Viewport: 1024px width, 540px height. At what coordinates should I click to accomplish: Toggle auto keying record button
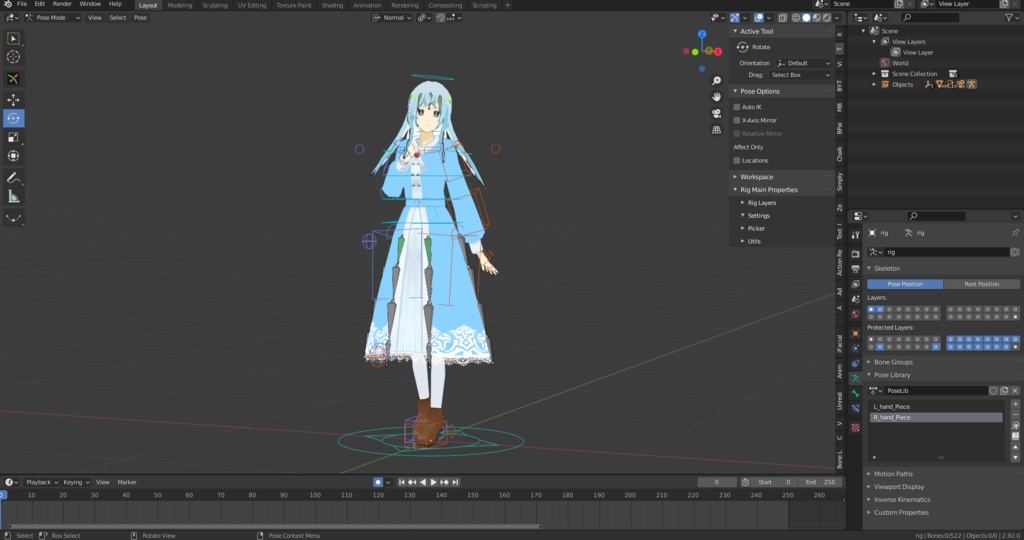(377, 482)
